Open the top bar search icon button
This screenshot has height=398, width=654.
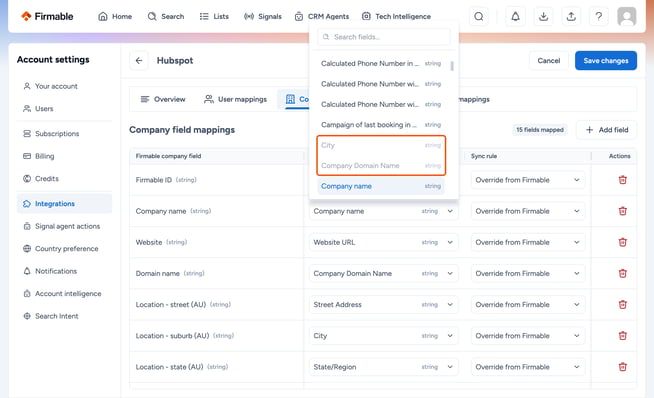tap(479, 16)
